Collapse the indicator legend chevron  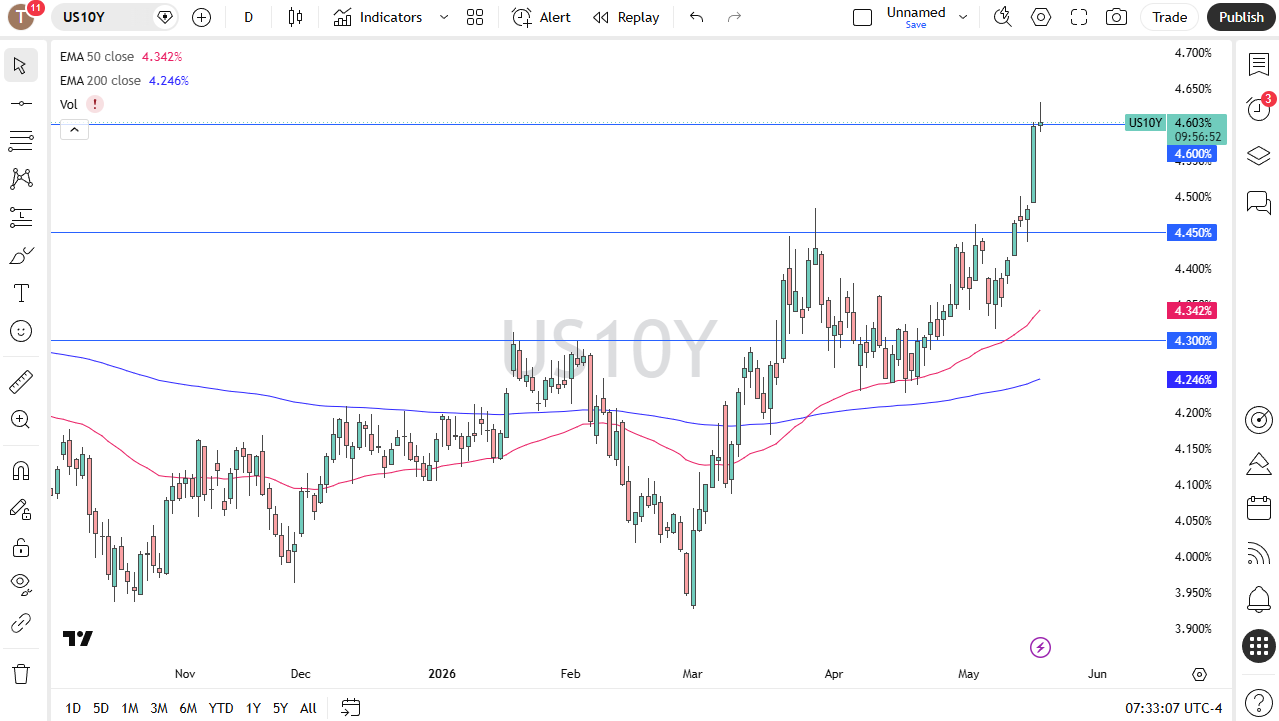click(74, 129)
